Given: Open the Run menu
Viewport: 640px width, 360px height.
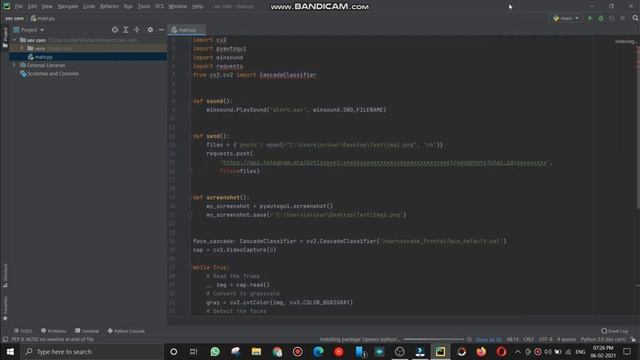Looking at the screenshot, I should pos(128,7).
